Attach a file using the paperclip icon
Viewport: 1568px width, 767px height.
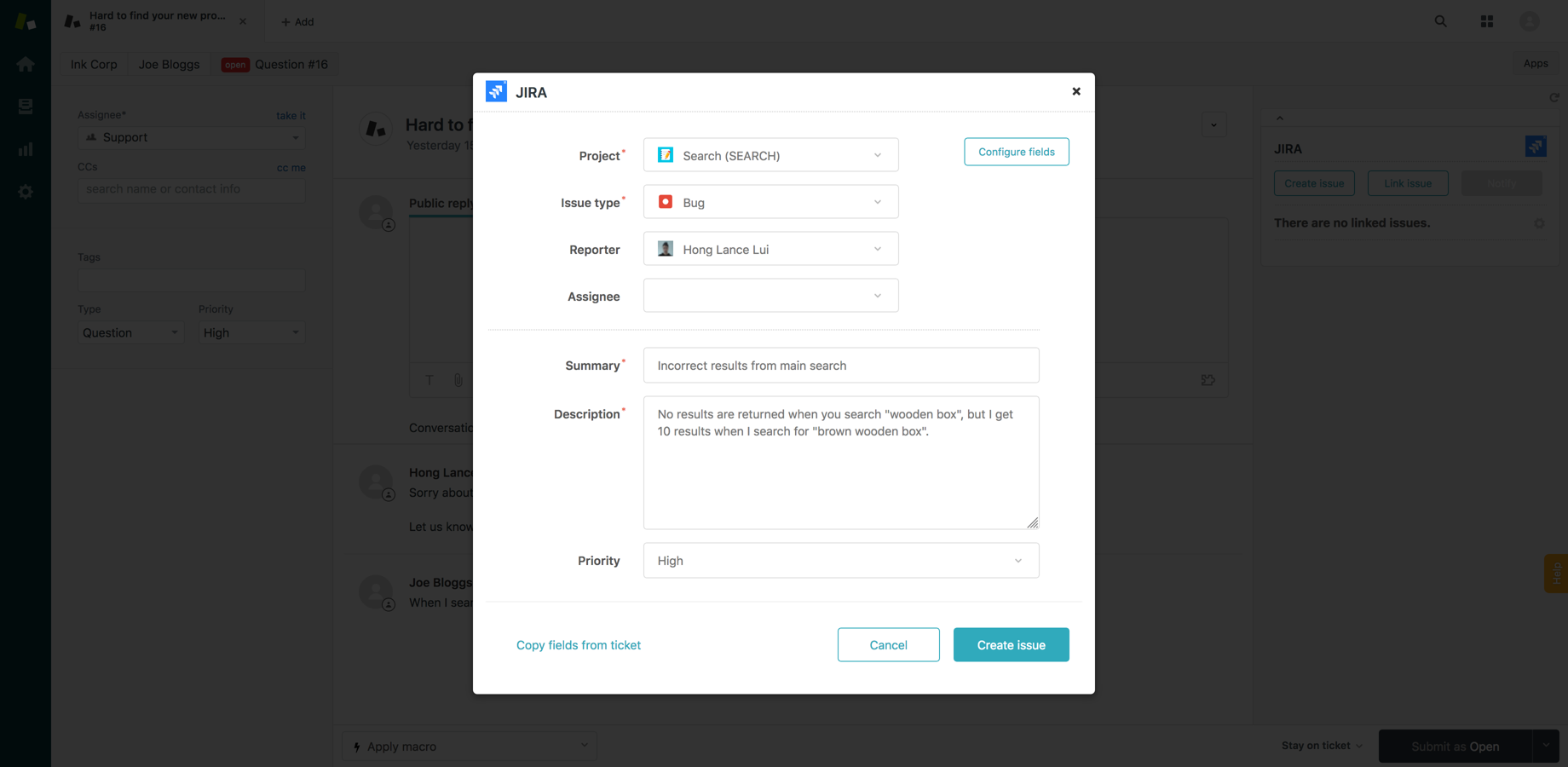pos(458,380)
